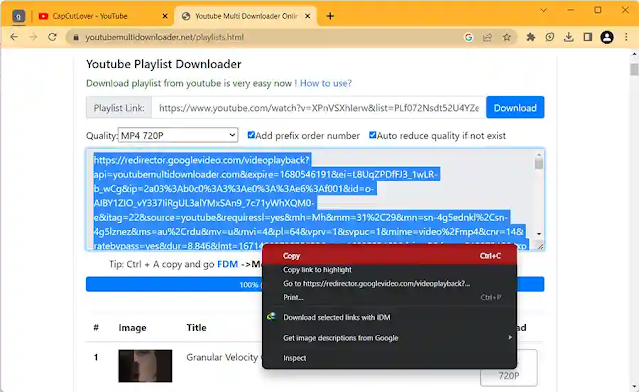The width and height of the screenshot is (639, 392).
Task: Toggle the browser side panel icon
Action: 588,37
